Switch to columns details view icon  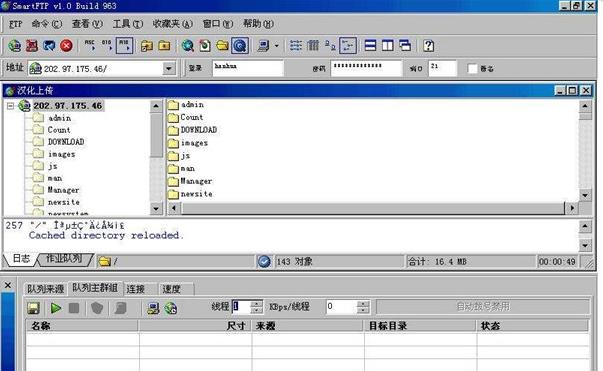coord(313,46)
